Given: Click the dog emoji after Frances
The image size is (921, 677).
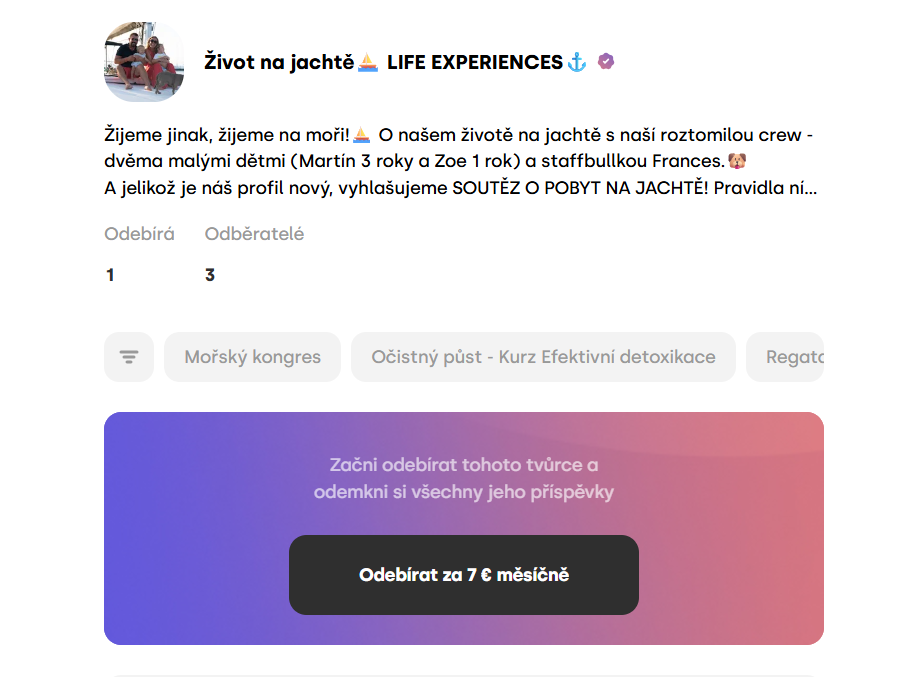Looking at the screenshot, I should point(737,160).
